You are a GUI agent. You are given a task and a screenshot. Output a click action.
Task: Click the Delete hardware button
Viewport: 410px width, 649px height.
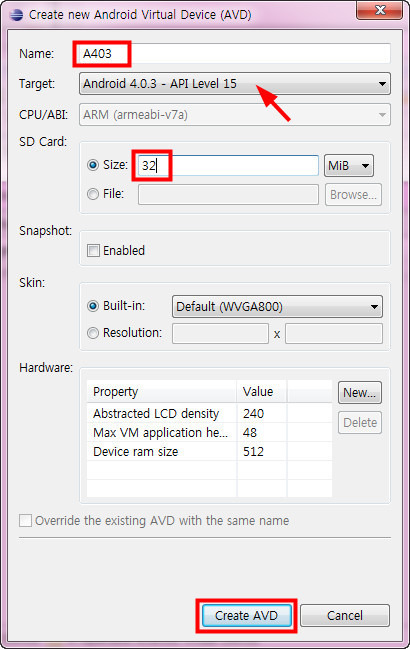(x=360, y=422)
